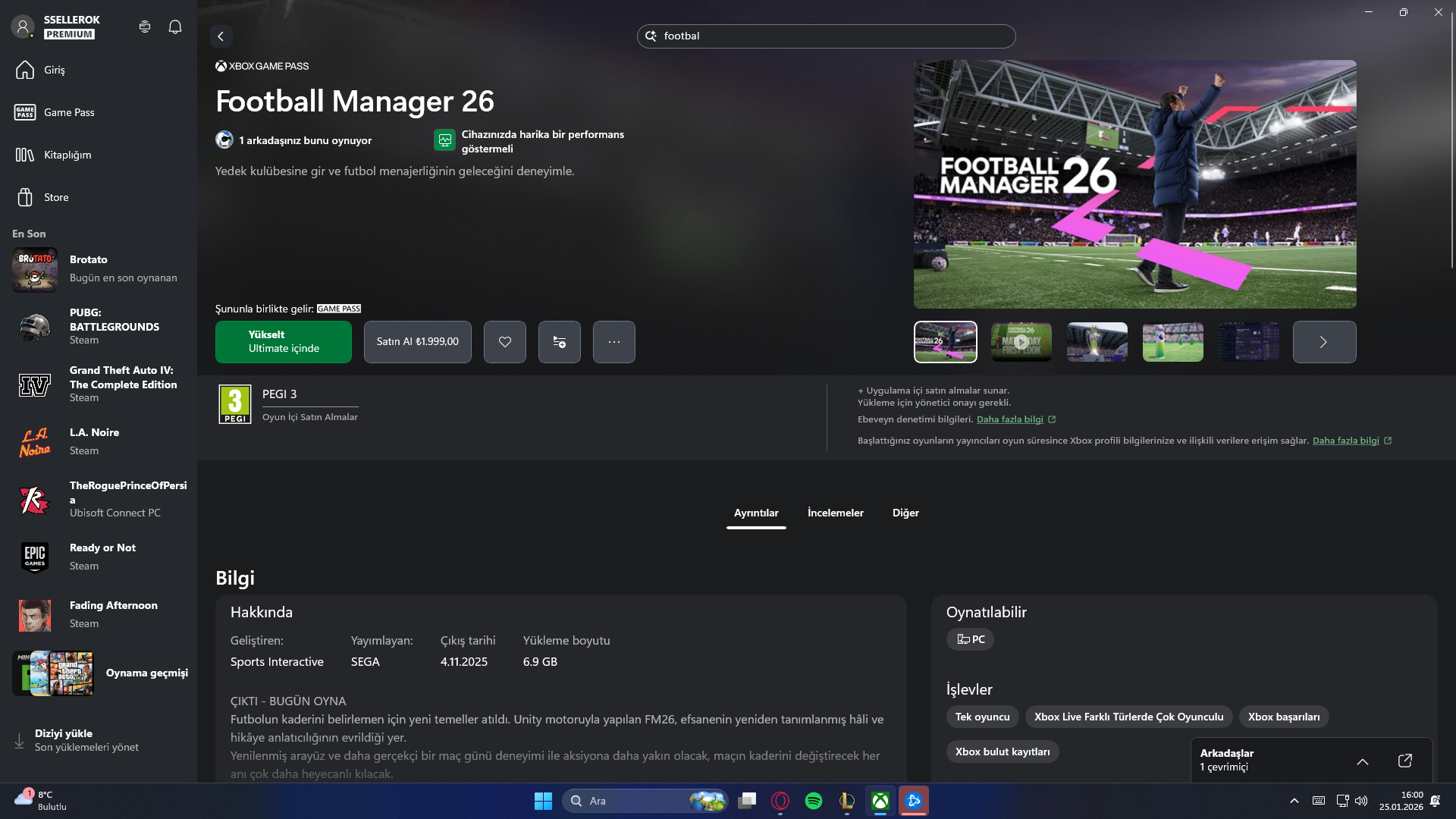The image size is (1456, 819).
Task: Click the Sports Interactive developer name
Action: [277, 662]
